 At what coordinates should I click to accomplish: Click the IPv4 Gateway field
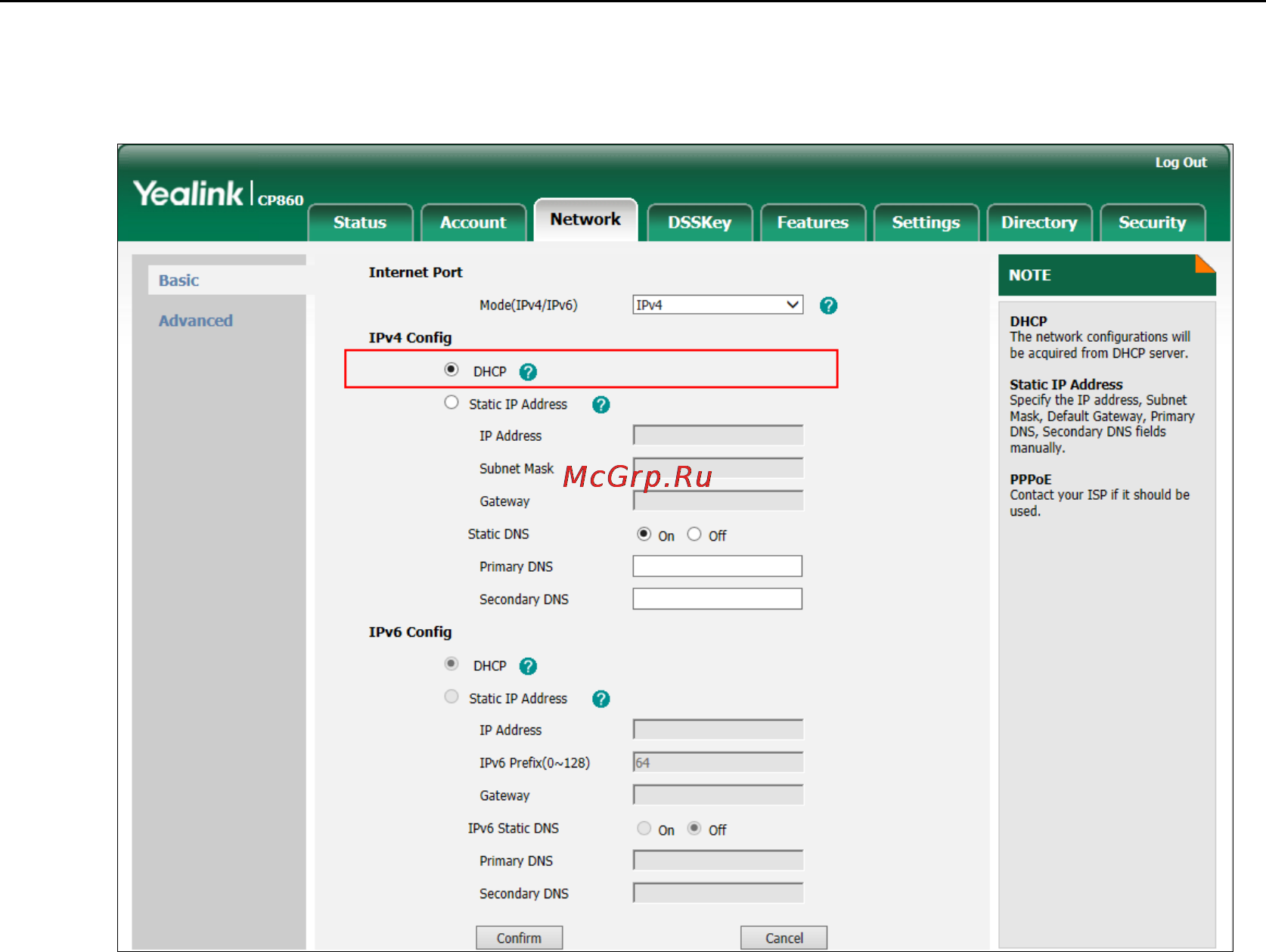pos(718,501)
